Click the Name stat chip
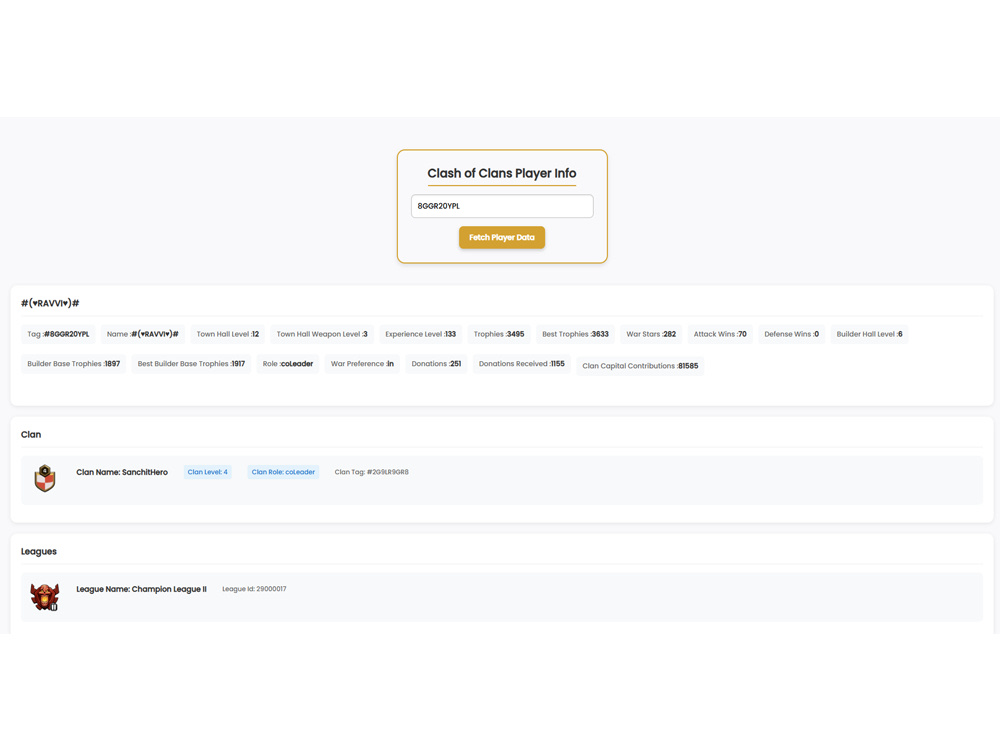This screenshot has height=750, width=1000. point(143,334)
